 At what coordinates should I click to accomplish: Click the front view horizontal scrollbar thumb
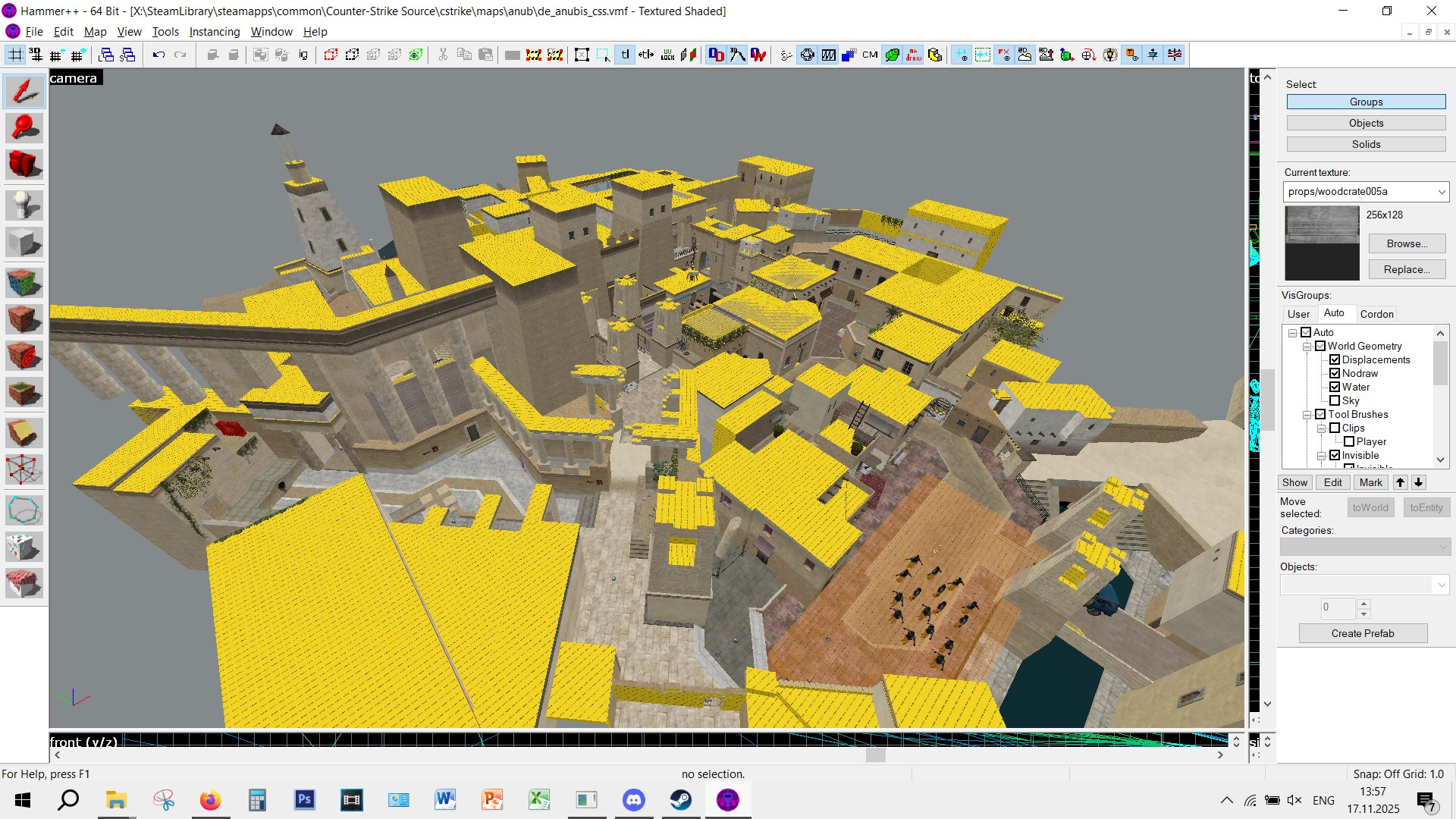(x=876, y=755)
